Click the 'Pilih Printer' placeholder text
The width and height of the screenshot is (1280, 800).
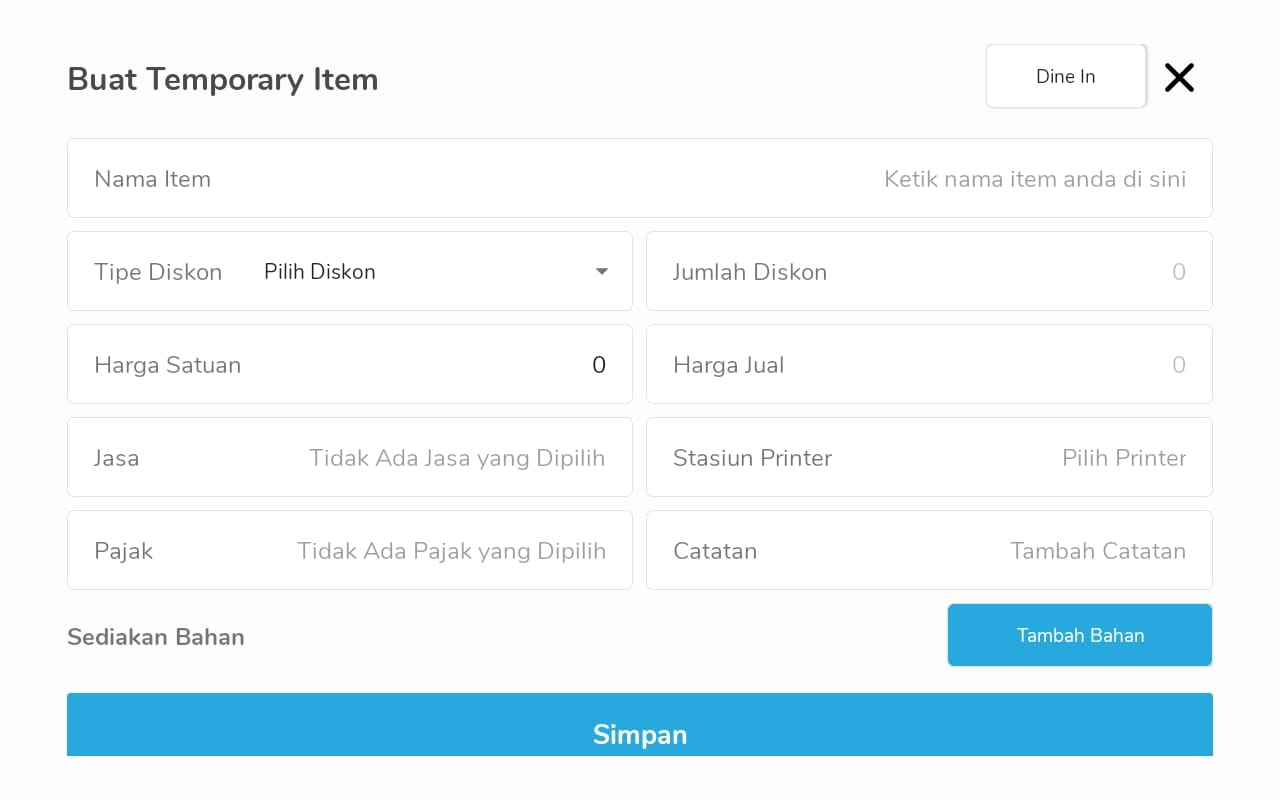pos(1124,458)
